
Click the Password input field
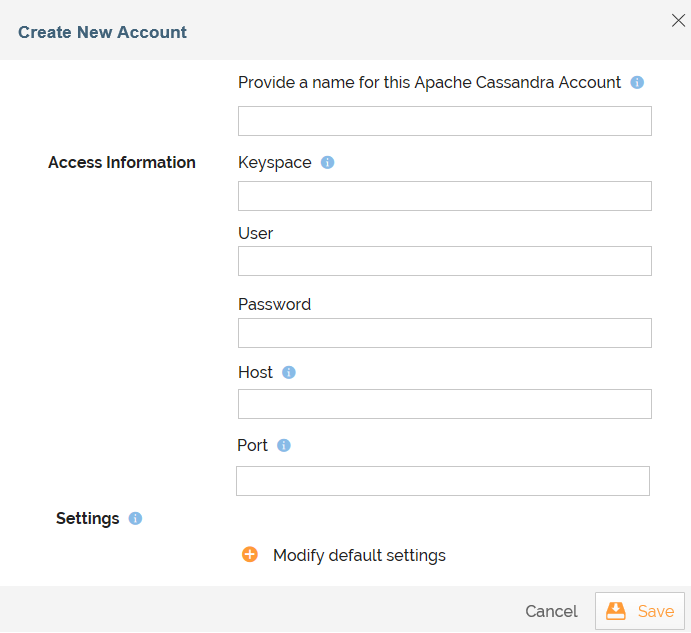coord(445,333)
